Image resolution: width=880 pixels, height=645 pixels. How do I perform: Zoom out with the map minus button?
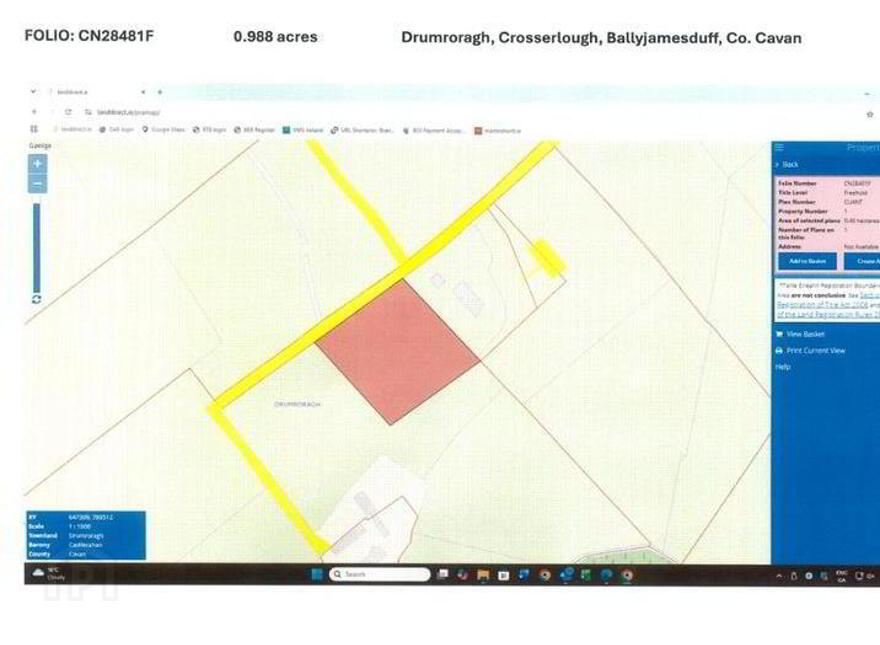click(x=38, y=184)
